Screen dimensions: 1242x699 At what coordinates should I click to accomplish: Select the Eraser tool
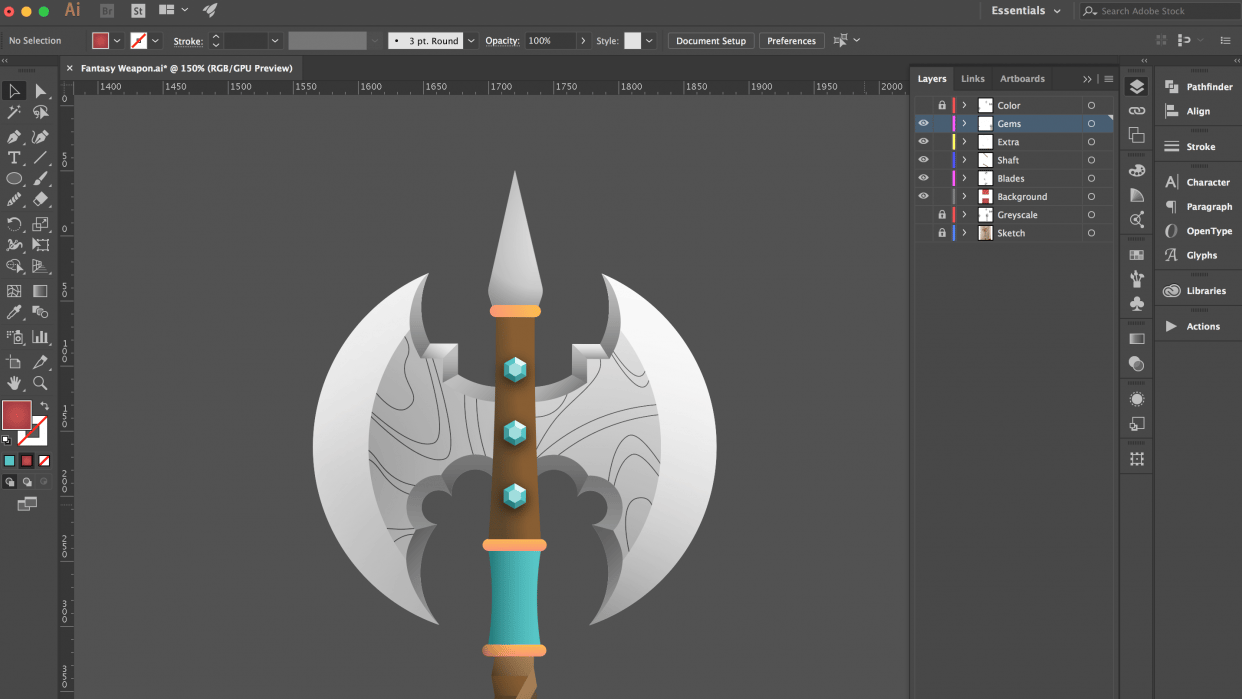pyautogui.click(x=40, y=199)
